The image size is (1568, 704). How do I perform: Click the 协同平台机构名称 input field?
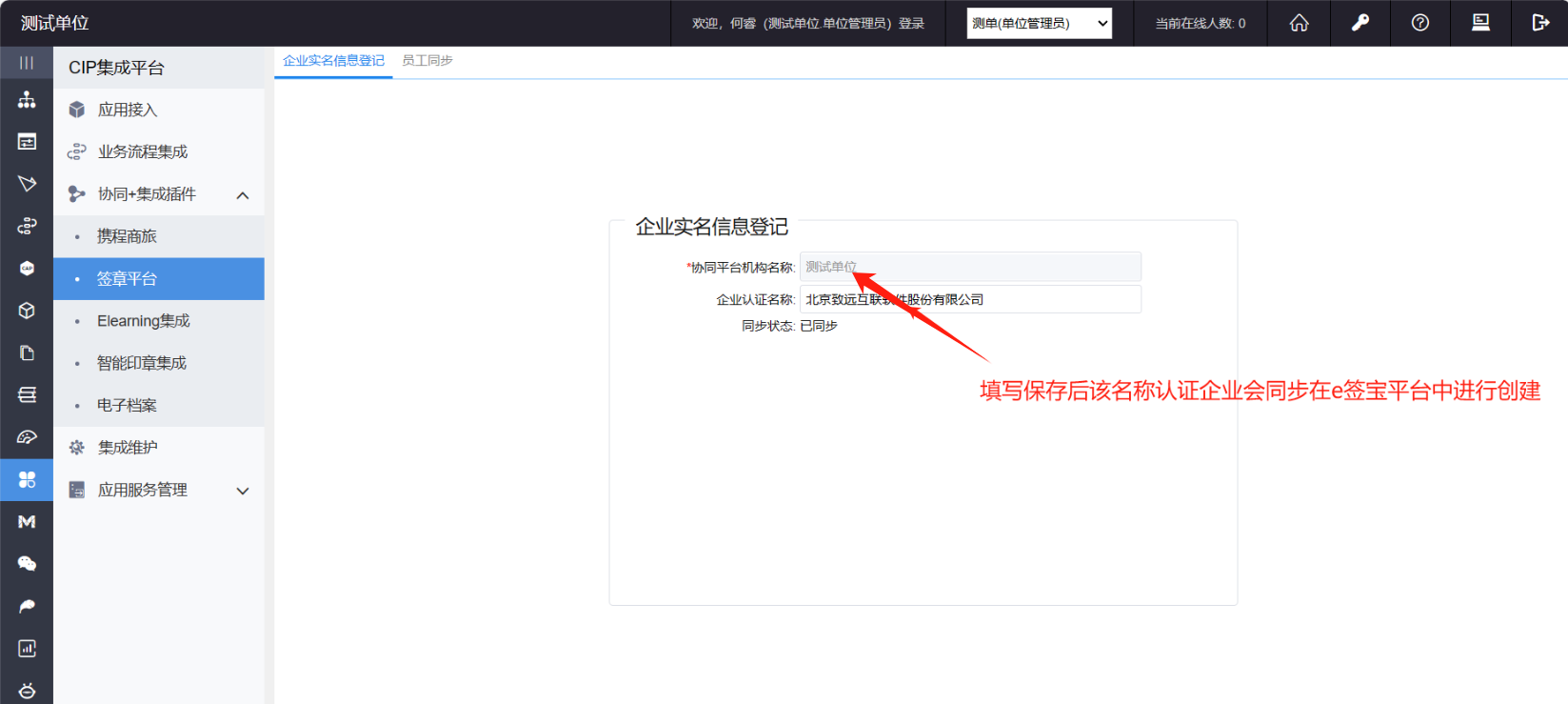pos(970,267)
